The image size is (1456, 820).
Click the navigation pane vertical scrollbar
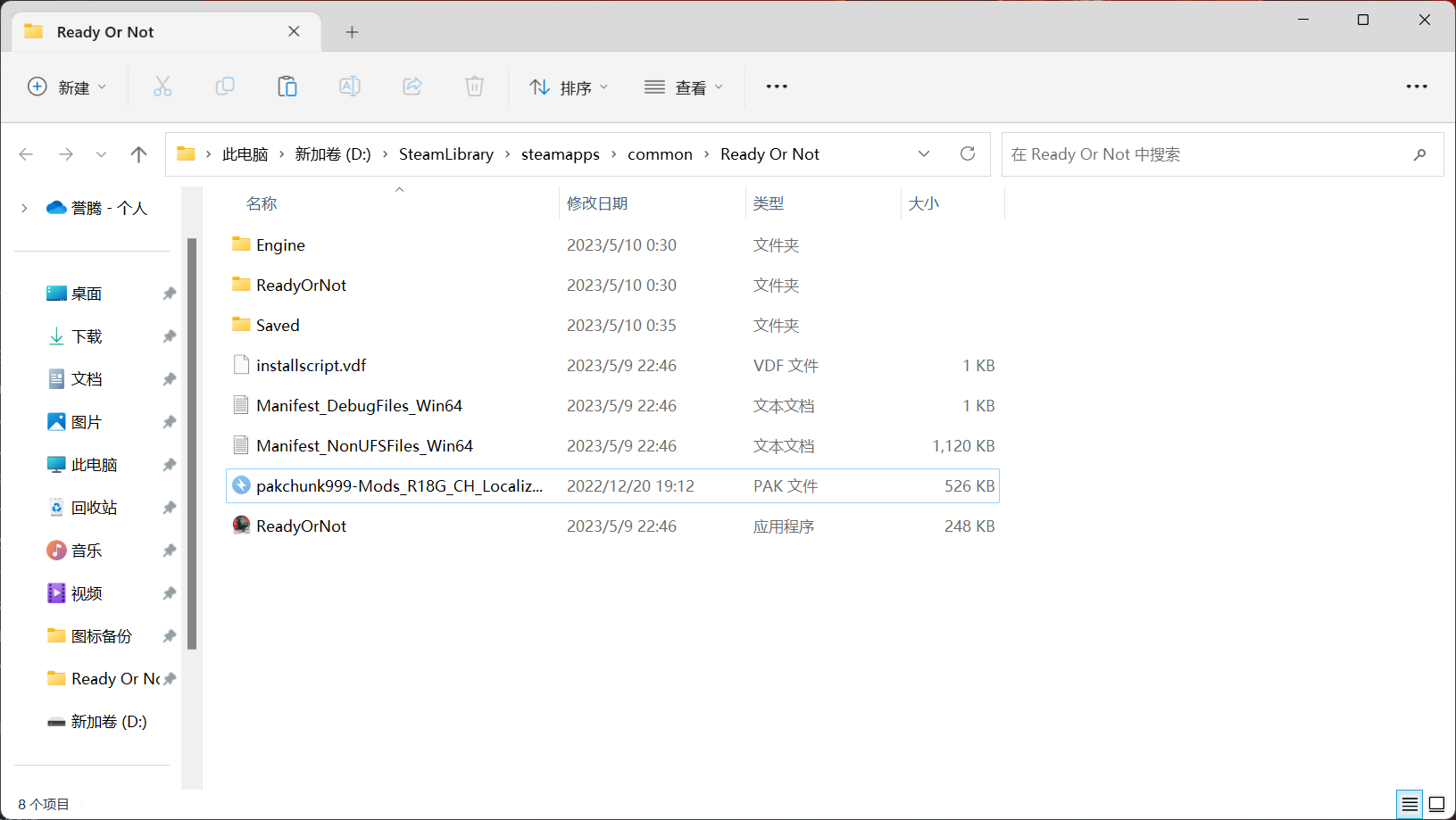pyautogui.click(x=192, y=443)
